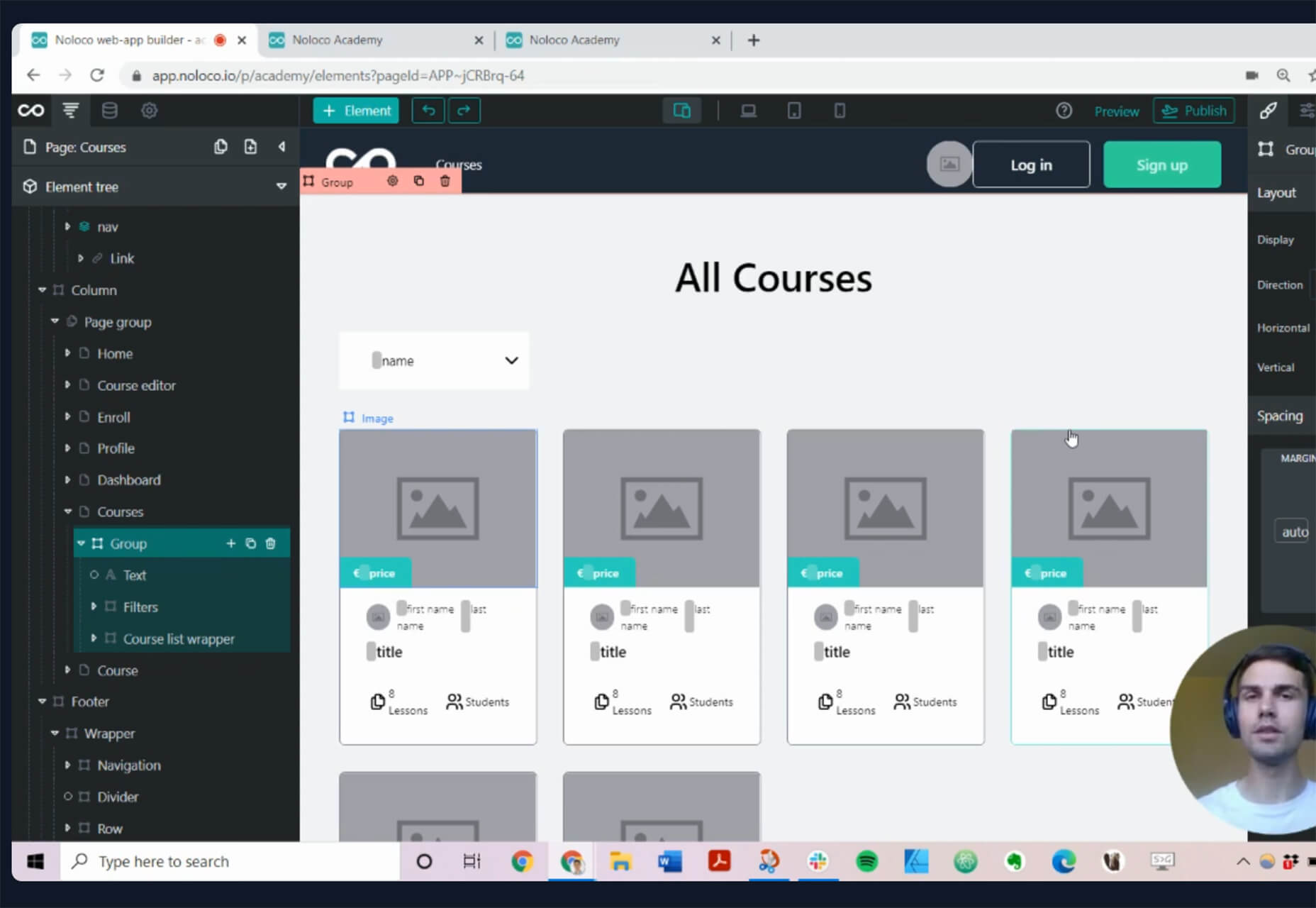Viewport: 1316px width, 908px height.
Task: Switch to the second Noloco Academy tab
Action: coord(574,40)
